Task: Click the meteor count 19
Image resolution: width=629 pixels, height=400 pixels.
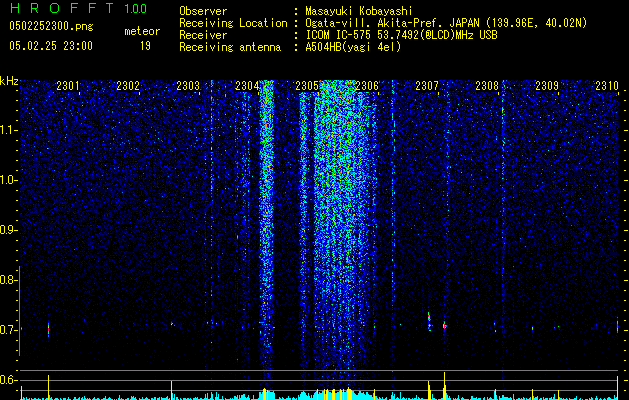Action: coord(145,46)
